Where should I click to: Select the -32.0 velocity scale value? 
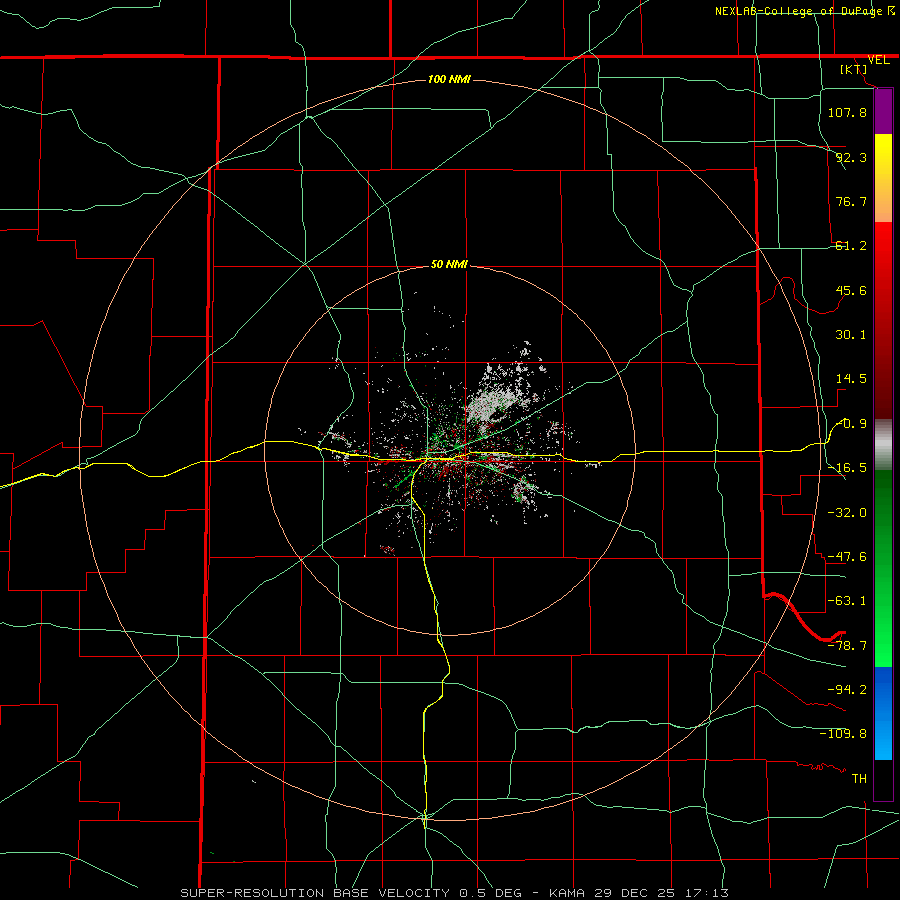pyautogui.click(x=847, y=513)
